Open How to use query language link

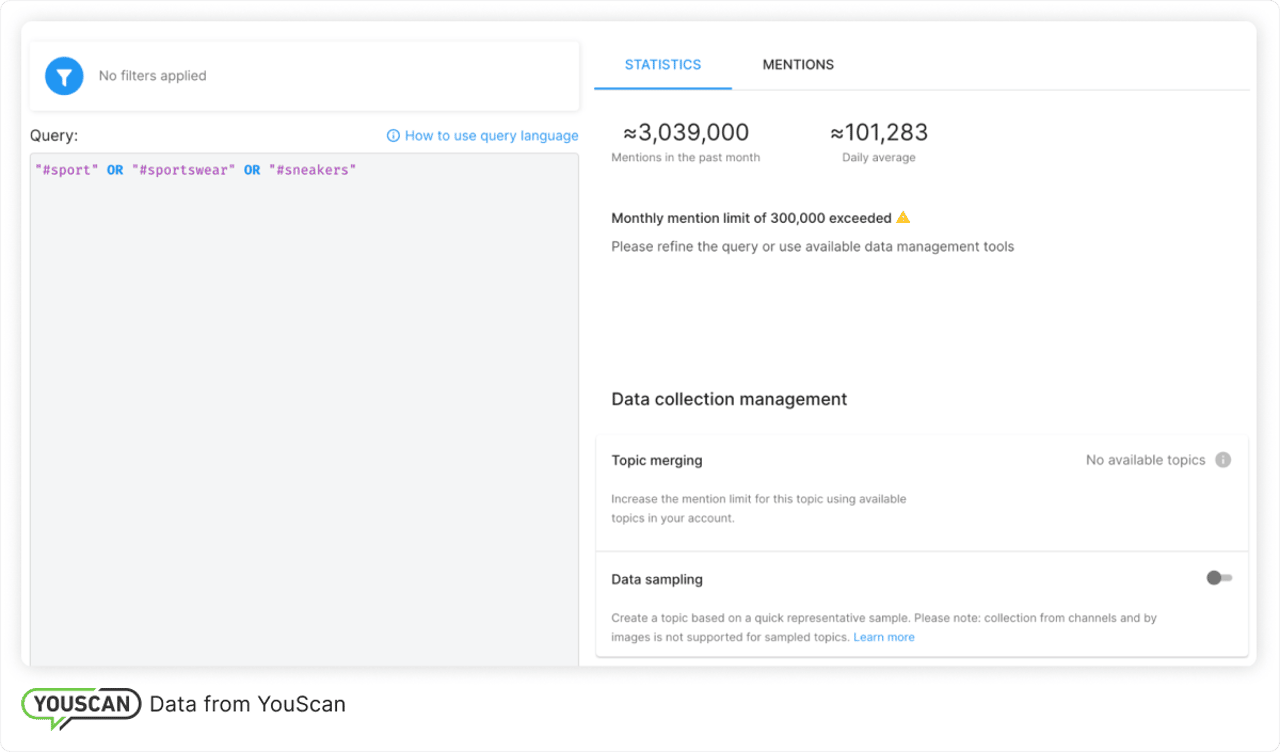[491, 136]
